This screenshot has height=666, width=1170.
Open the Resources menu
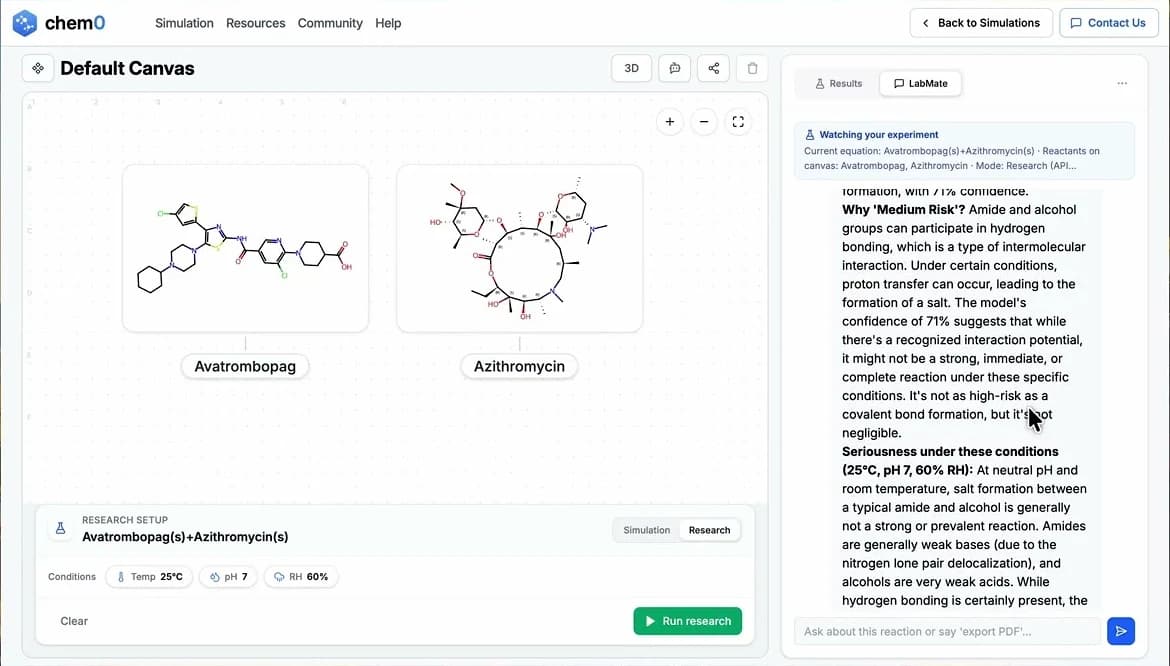coord(255,23)
